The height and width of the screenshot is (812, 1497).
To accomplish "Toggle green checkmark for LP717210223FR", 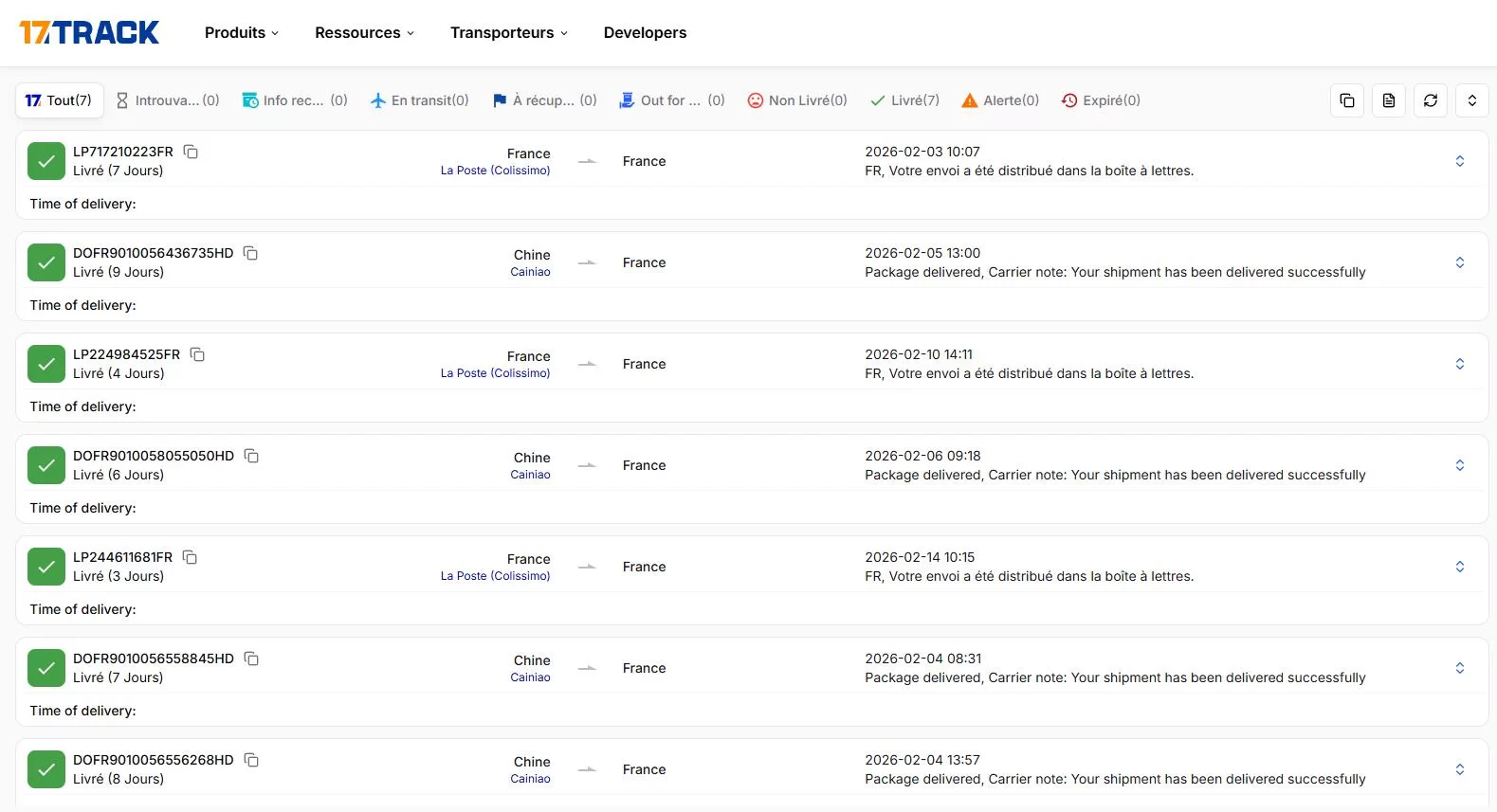I will (46, 161).
